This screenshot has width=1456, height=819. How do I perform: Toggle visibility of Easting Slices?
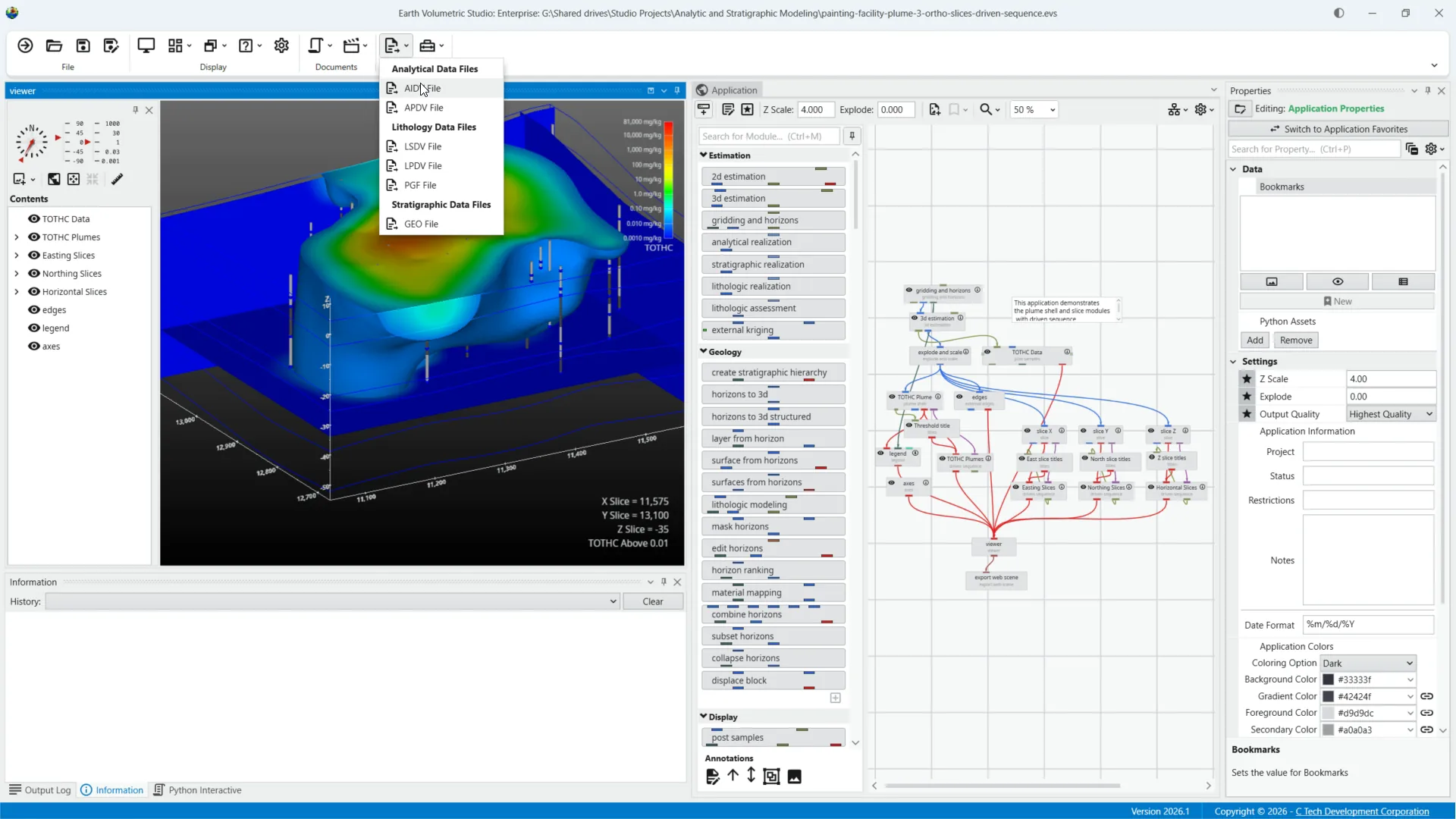coord(34,255)
